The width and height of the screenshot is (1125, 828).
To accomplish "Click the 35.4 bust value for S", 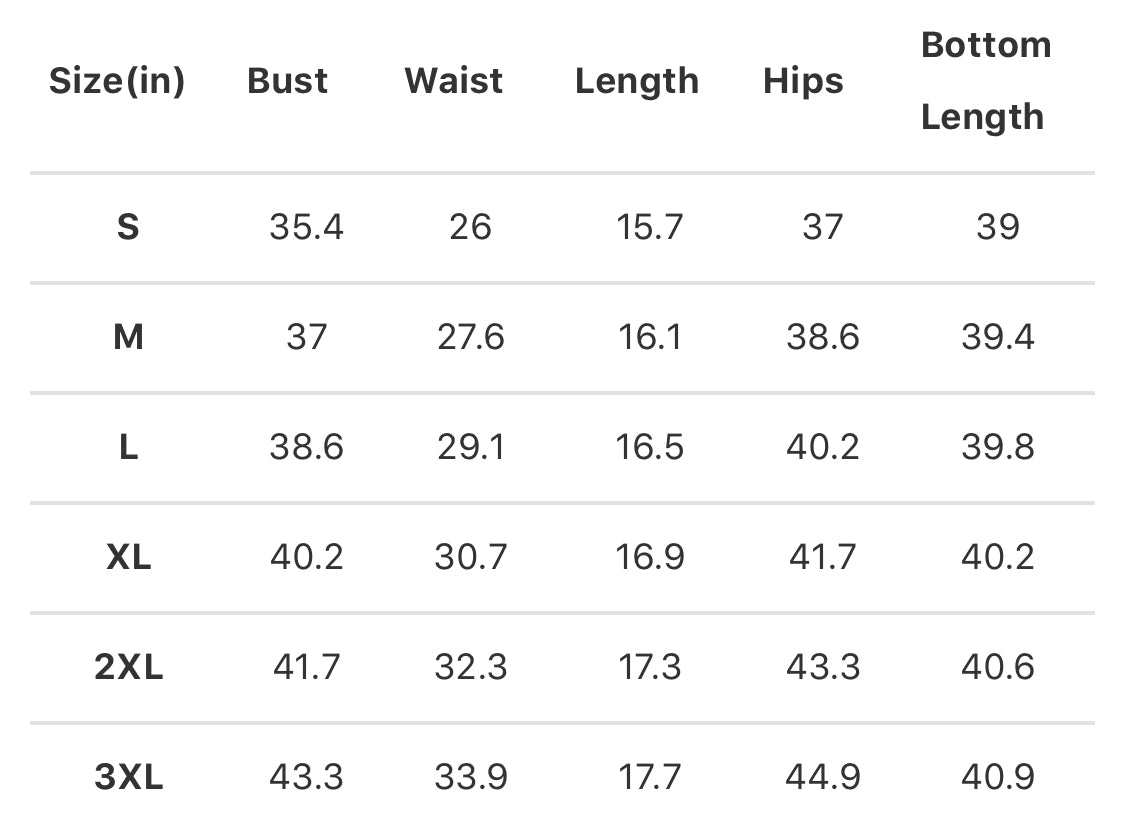I will click(x=306, y=227).
